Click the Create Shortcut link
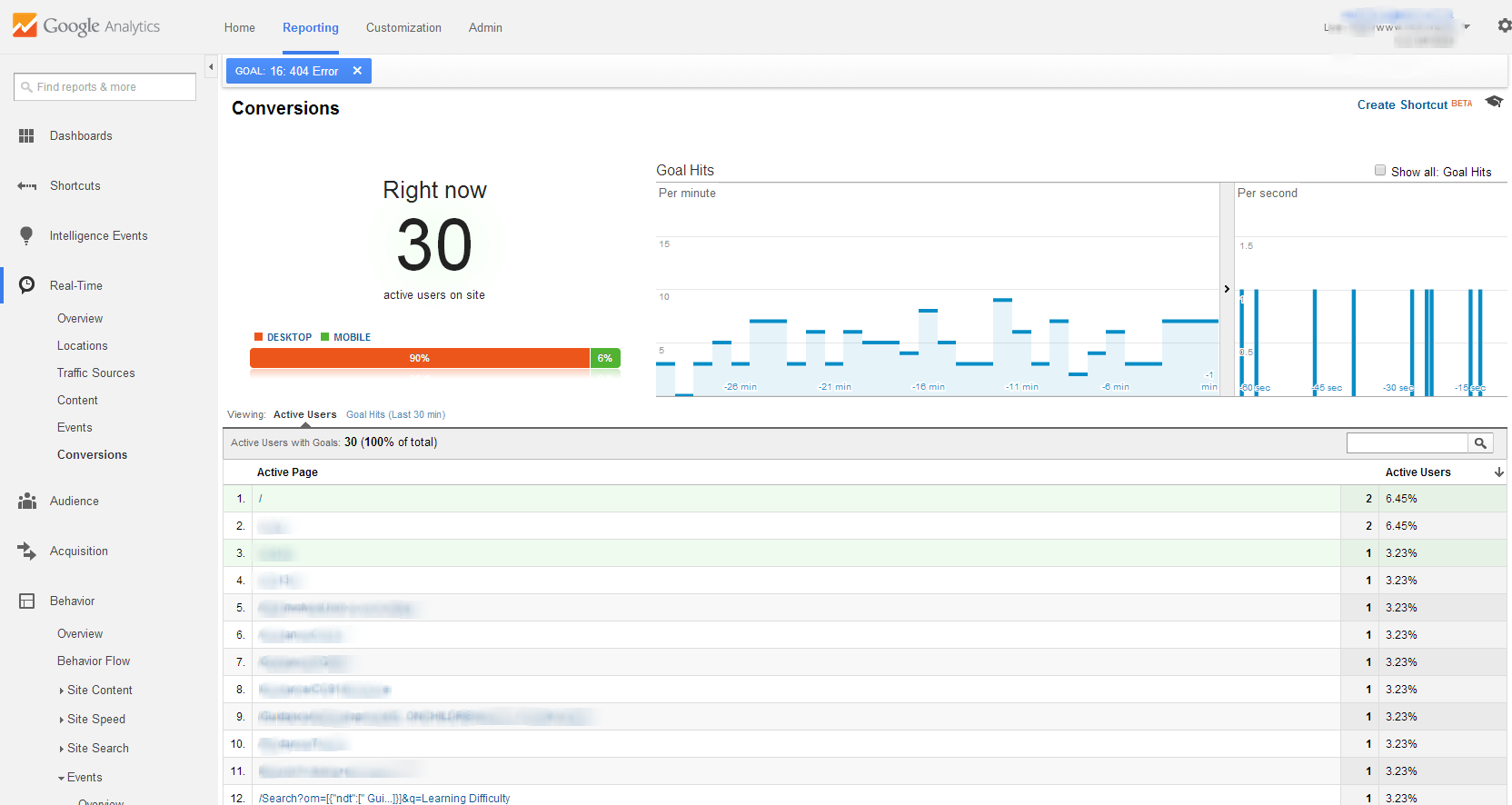This screenshot has width=1512, height=805. pos(1402,105)
